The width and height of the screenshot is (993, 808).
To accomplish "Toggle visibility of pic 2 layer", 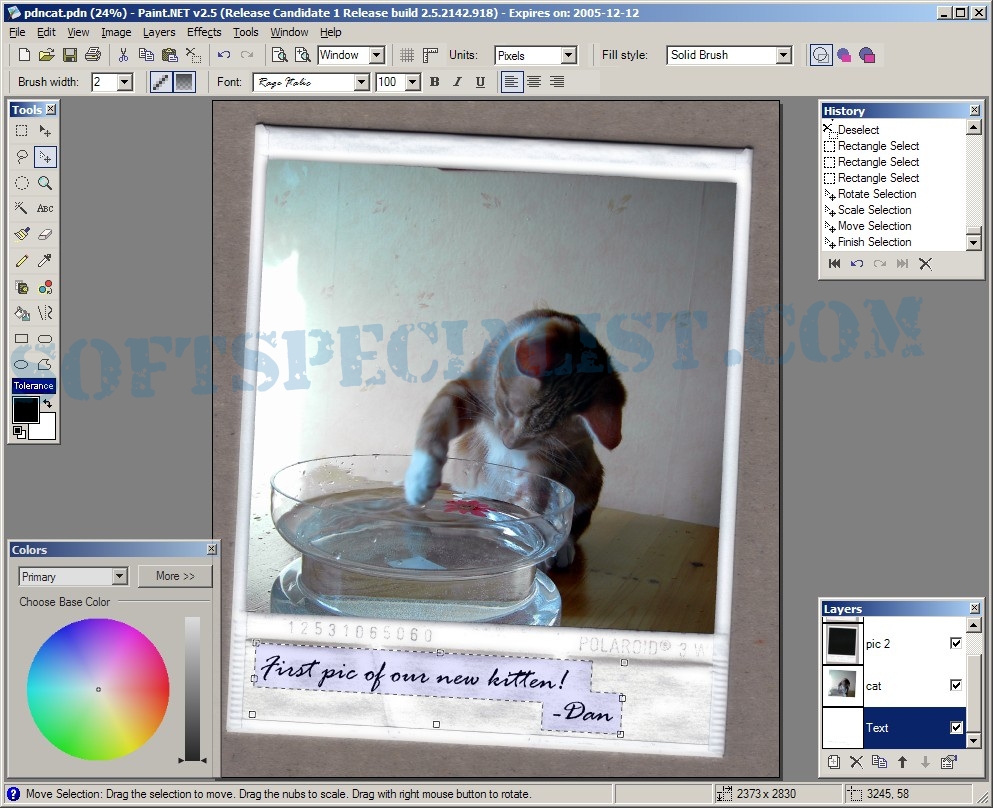I will pyautogui.click(x=956, y=643).
